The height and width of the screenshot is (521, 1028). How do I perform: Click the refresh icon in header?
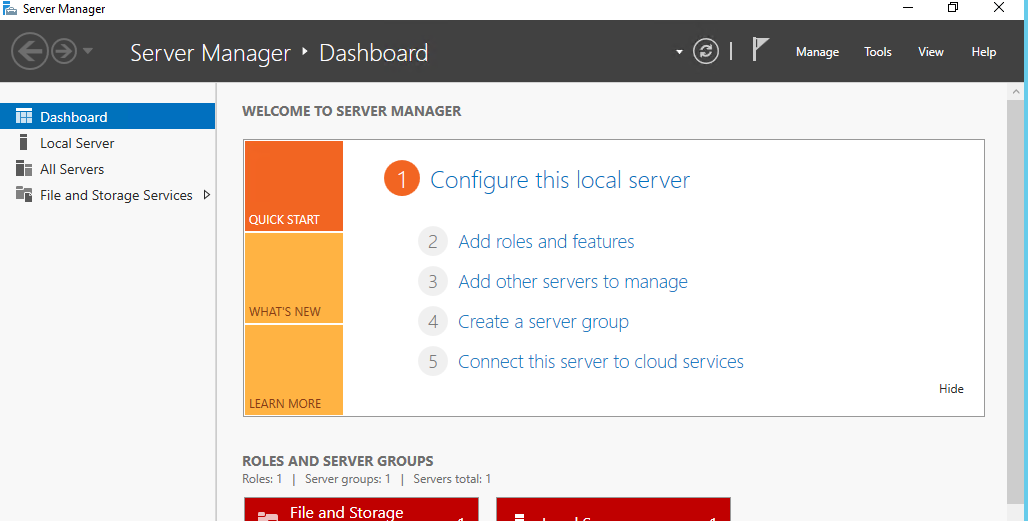705,51
